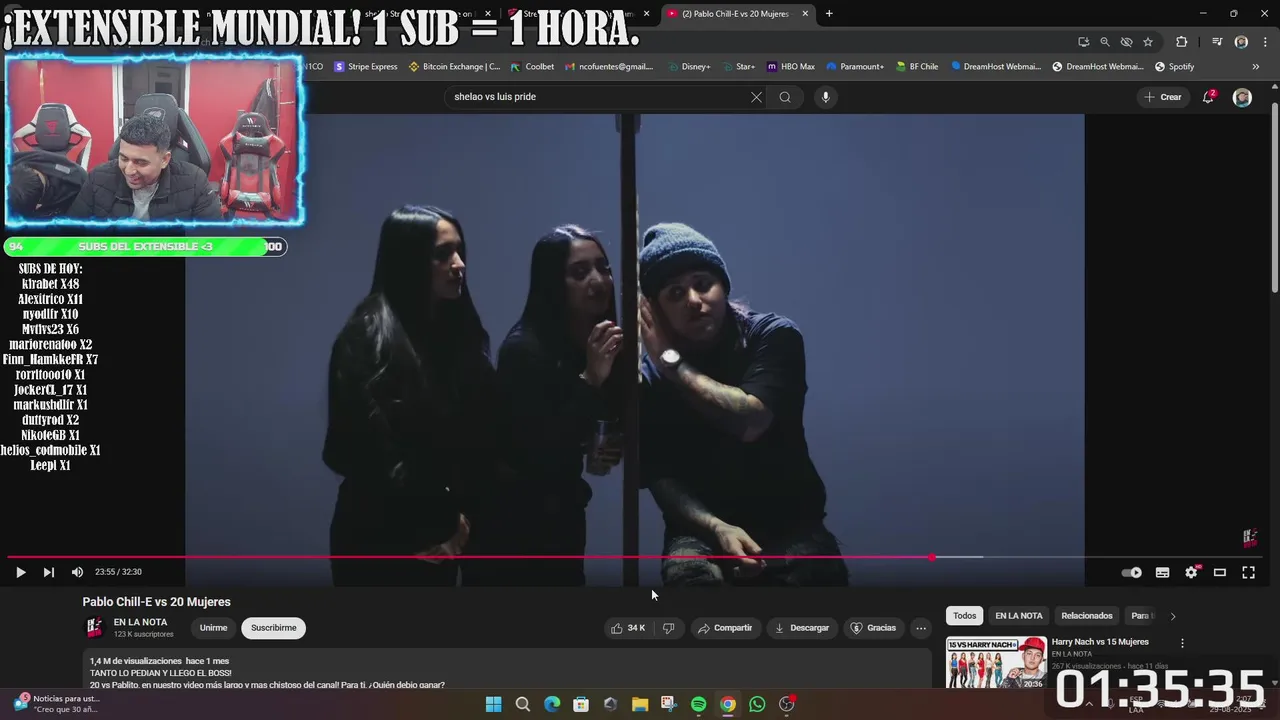Click the video description text box
The height and width of the screenshot is (720, 1280).
(x=507, y=670)
